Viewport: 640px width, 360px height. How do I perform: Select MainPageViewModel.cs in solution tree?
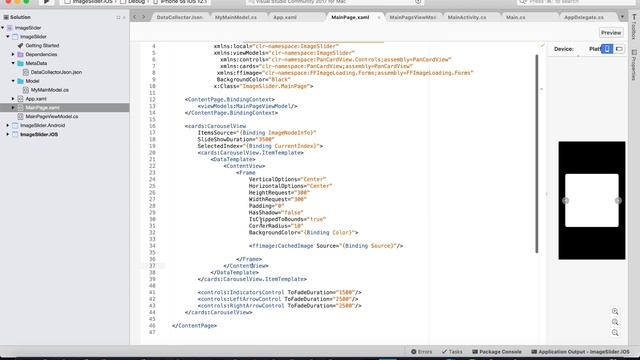[x=51, y=116]
